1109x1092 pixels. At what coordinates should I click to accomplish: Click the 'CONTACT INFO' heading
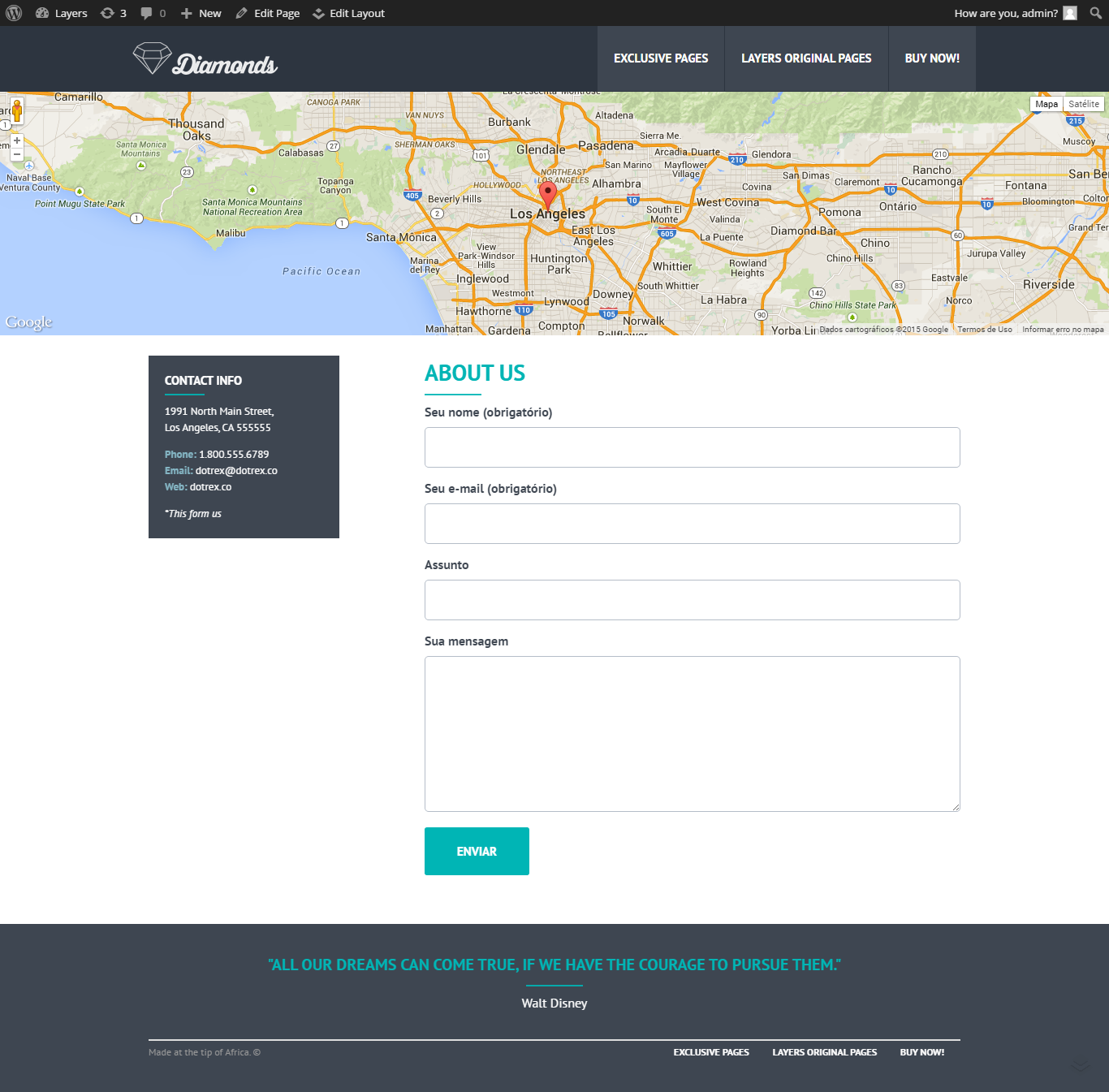203,381
